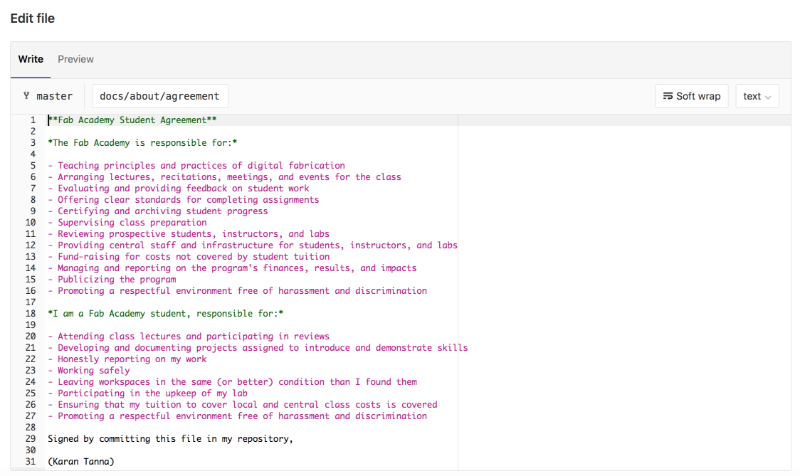Click line number 1 in gutter
The height and width of the screenshot is (476, 800).
click(33, 120)
